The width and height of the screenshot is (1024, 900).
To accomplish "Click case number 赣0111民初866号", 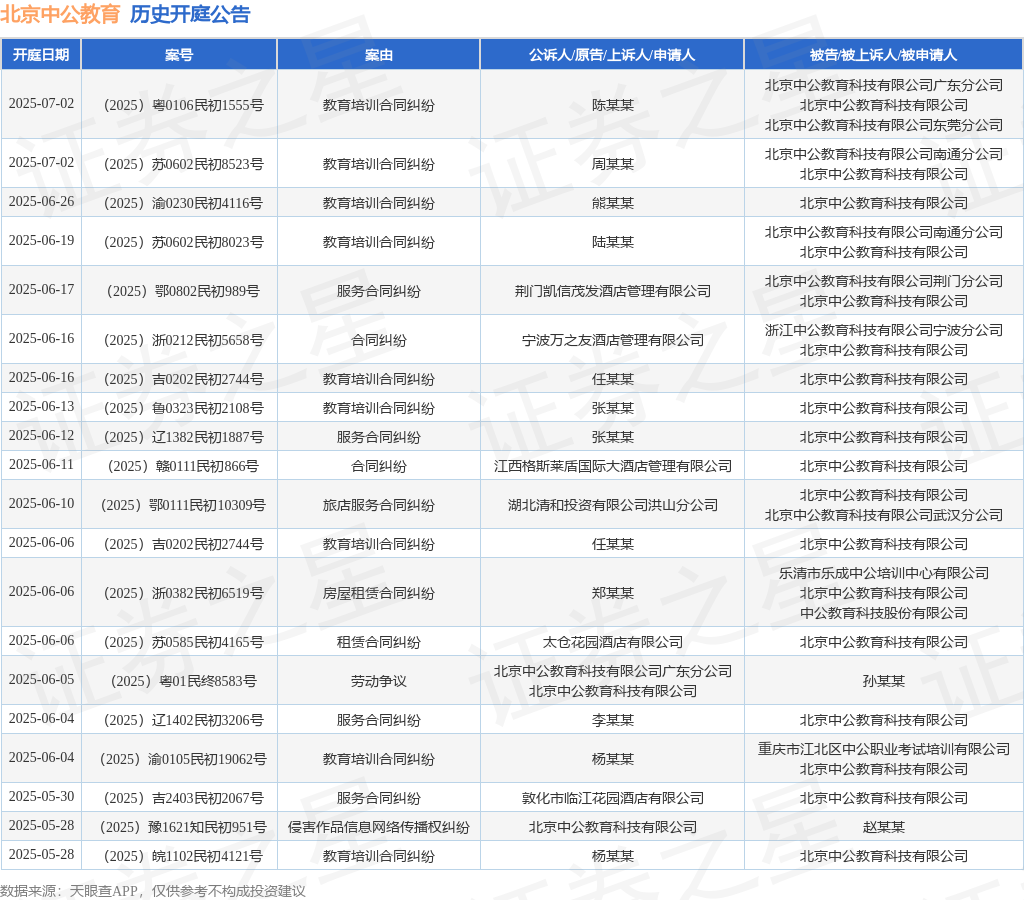I will 184,466.
